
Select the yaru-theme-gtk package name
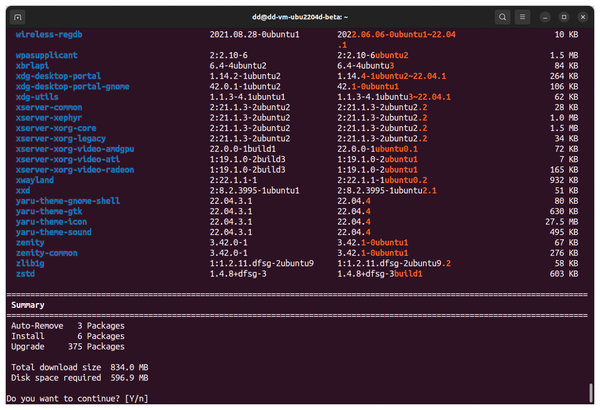[x=49, y=211]
